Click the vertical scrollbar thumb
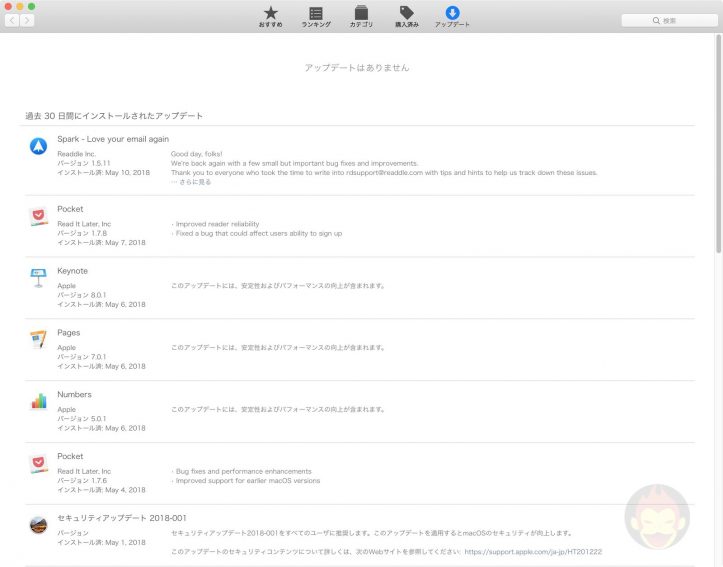 click(718, 144)
